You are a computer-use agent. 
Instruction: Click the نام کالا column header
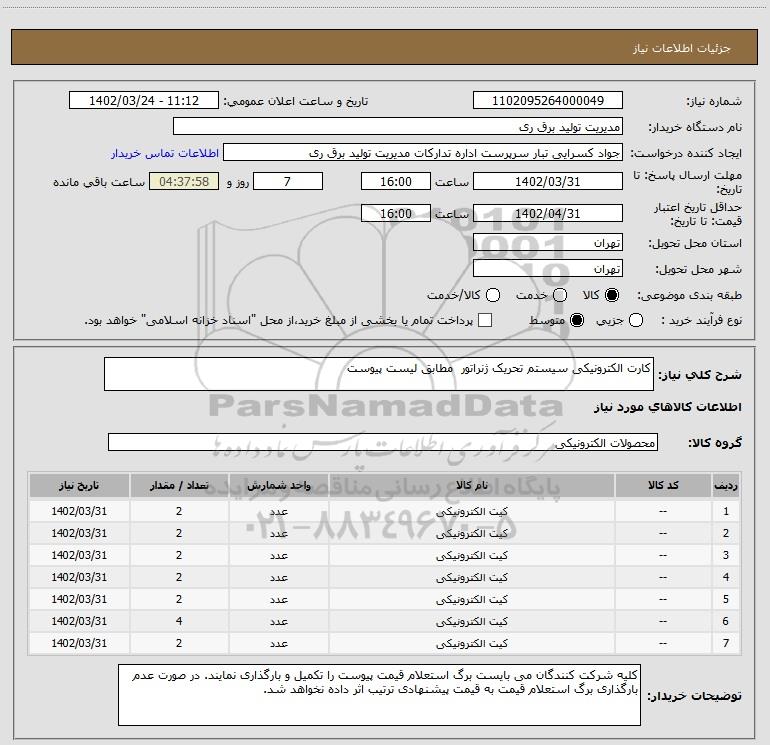[x=471, y=485]
